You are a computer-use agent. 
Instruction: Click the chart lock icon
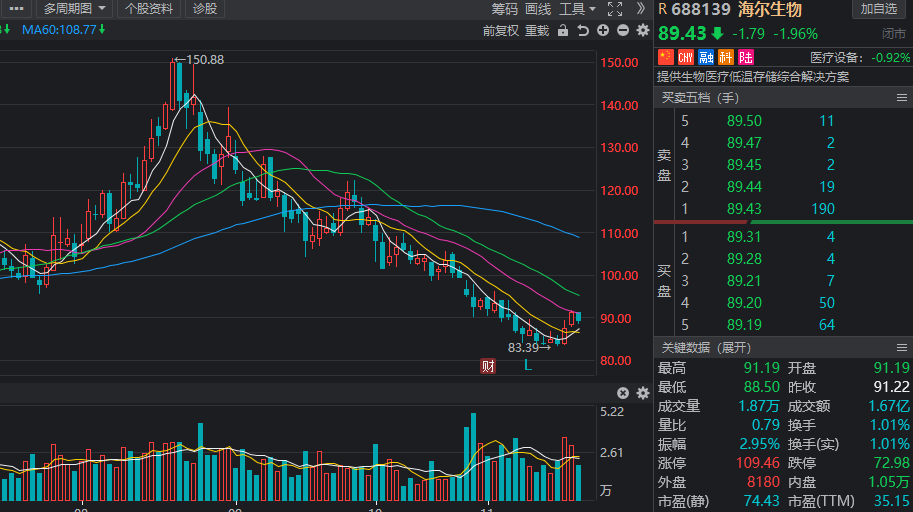[563, 31]
